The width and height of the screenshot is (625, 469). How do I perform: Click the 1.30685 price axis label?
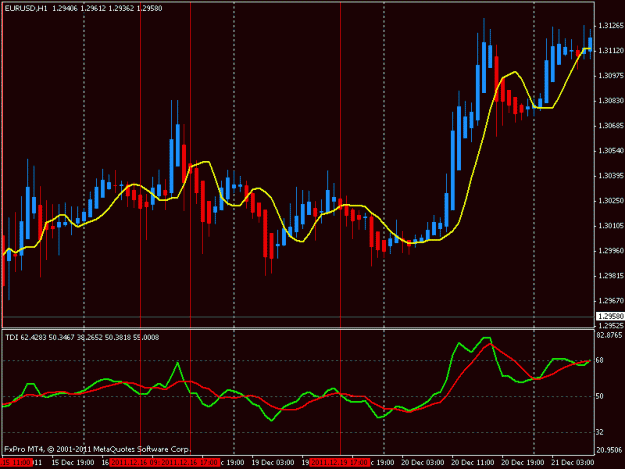[x=610, y=126]
